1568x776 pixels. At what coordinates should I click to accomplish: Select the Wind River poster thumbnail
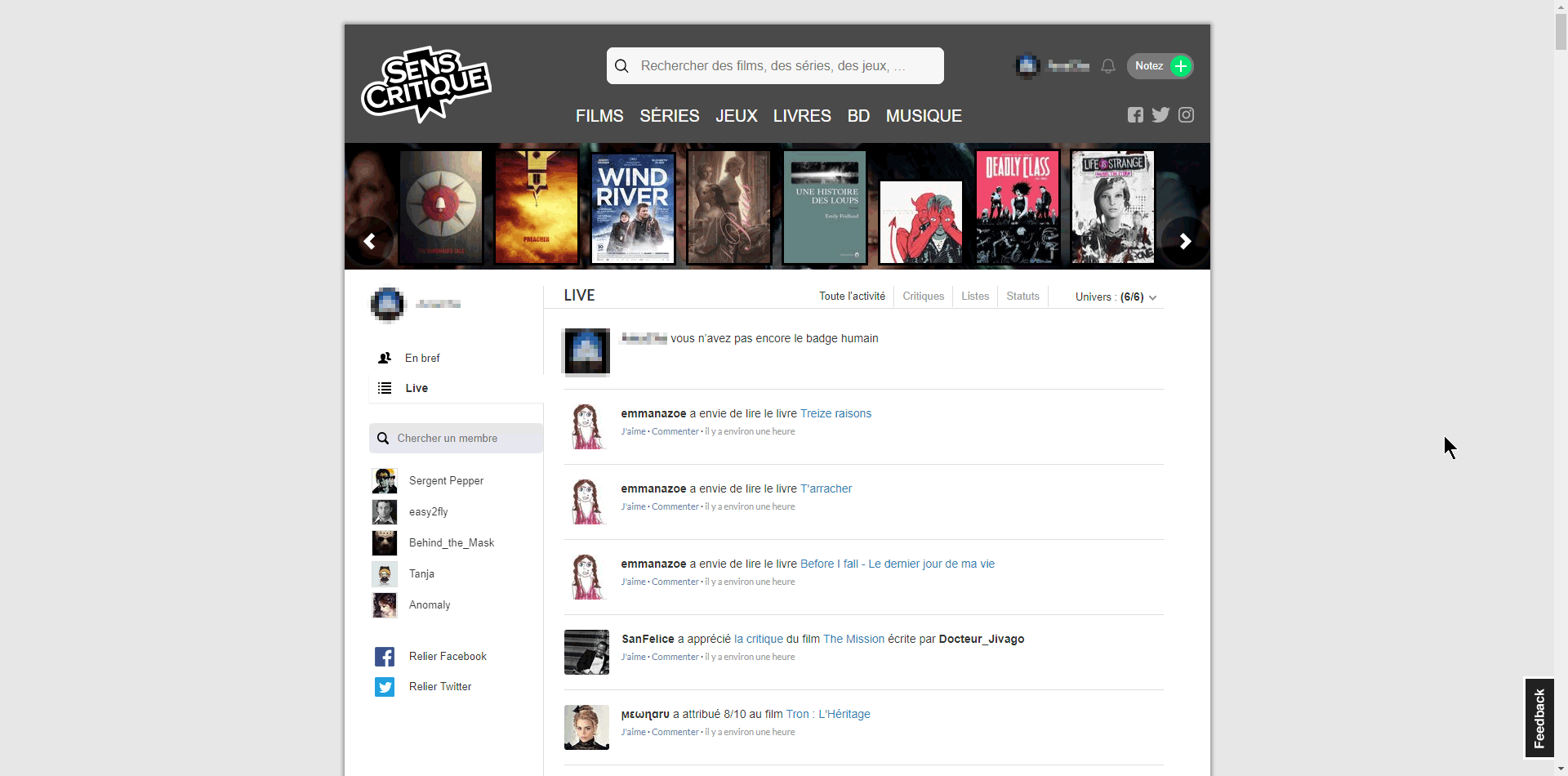tap(633, 208)
